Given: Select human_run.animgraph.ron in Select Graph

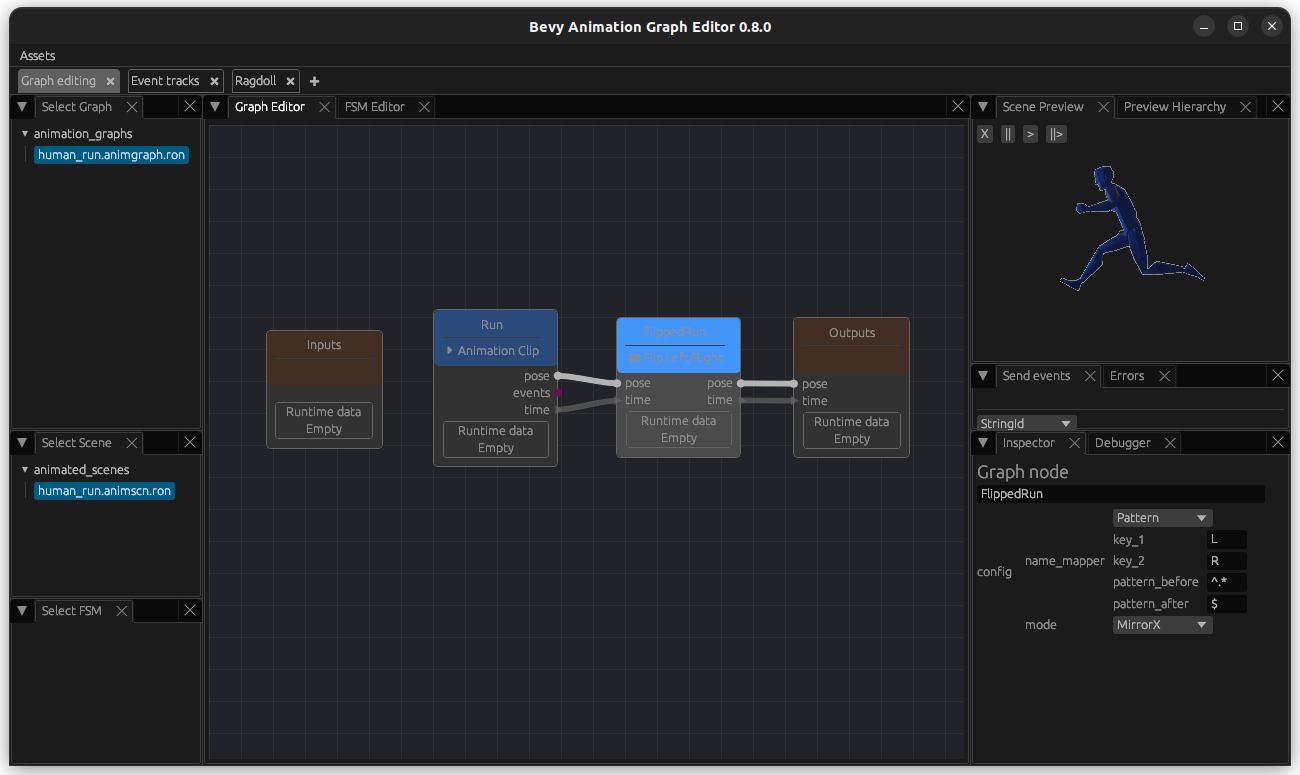Looking at the screenshot, I should click(110, 154).
